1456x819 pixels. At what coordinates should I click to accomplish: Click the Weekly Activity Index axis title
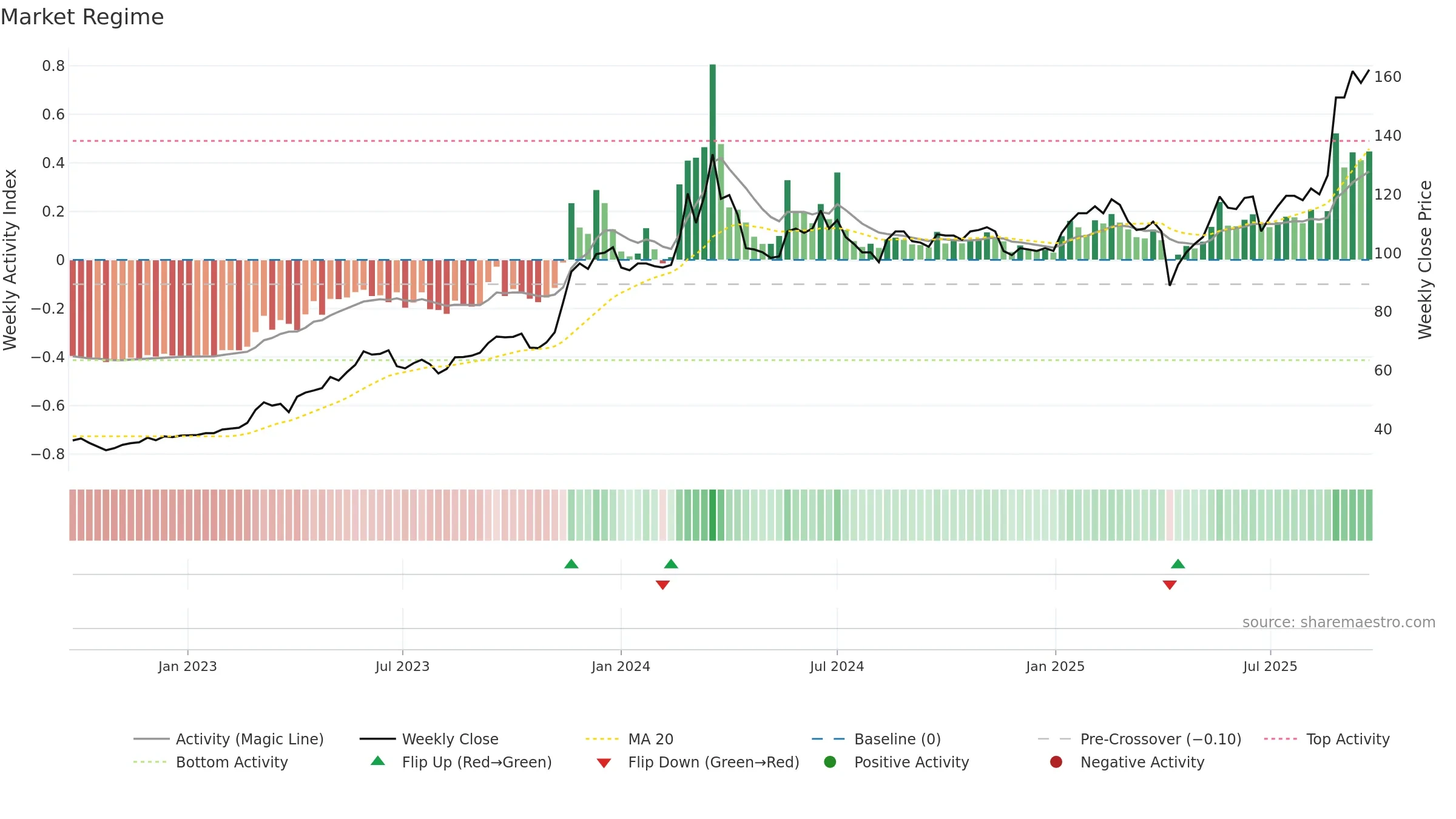point(10,260)
